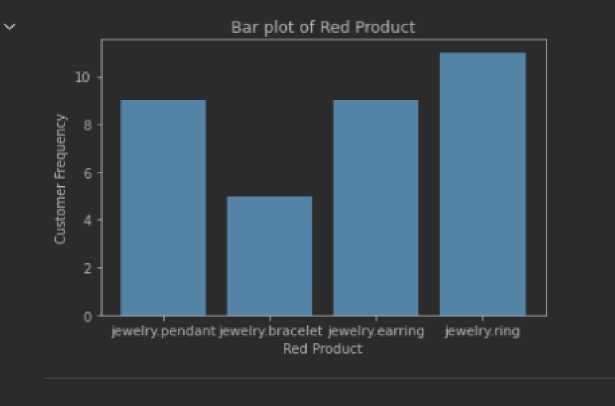
Task: Click the y-axis tick label 0
Action: [88, 316]
